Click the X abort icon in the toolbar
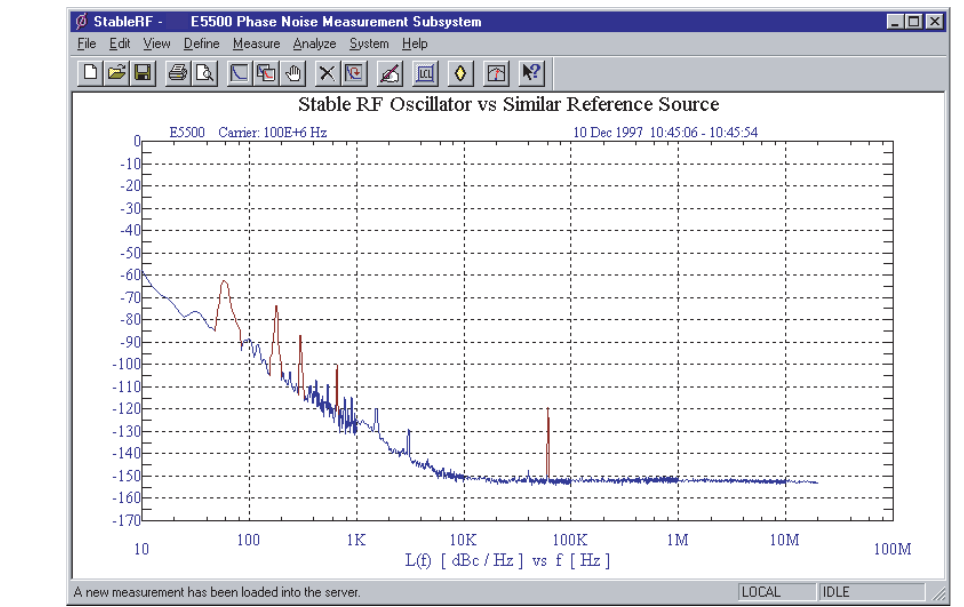964x607 pixels. click(326, 72)
